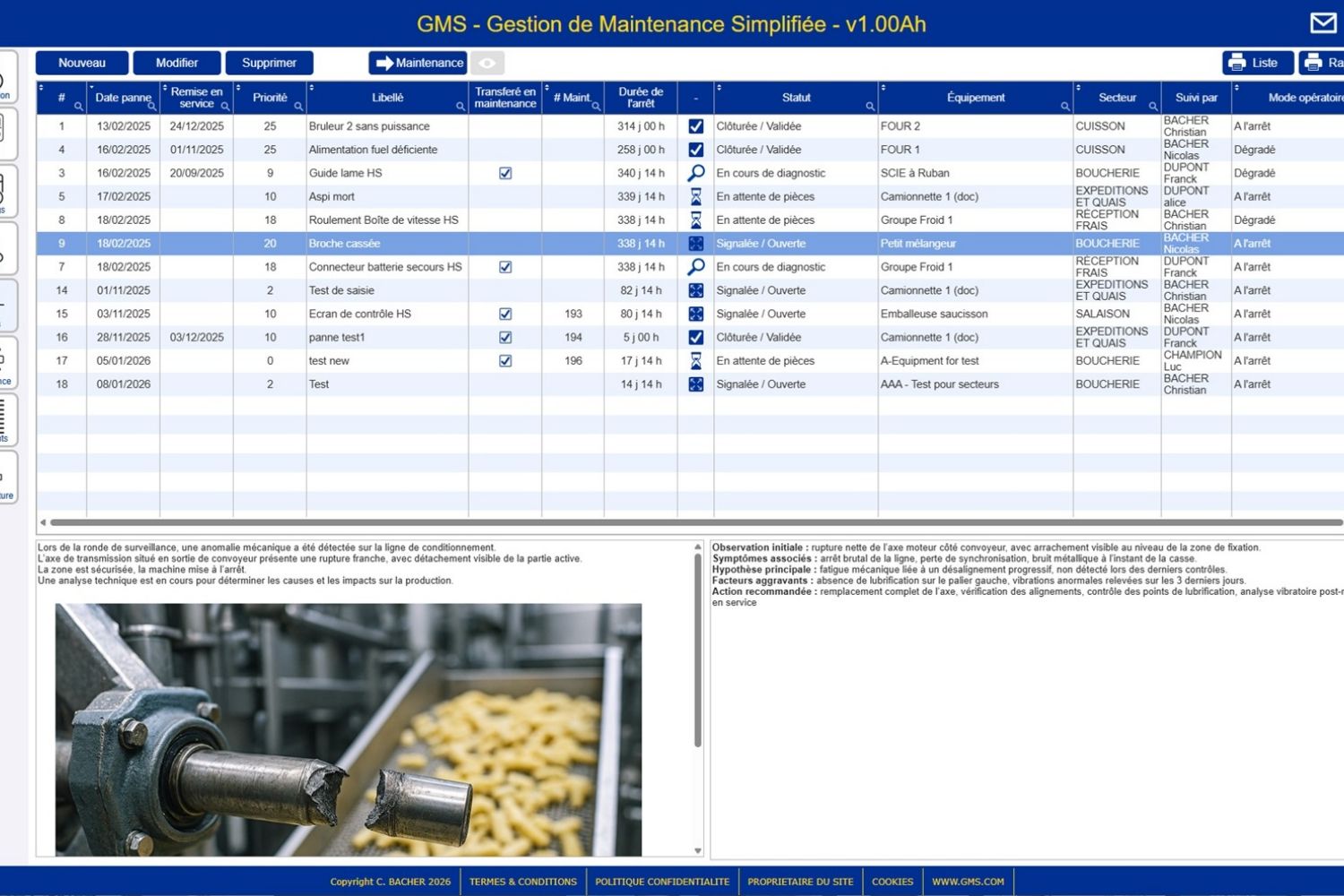1344x896 pixels.
Task: Open the mail envelope icon in header
Action: tap(1322, 23)
